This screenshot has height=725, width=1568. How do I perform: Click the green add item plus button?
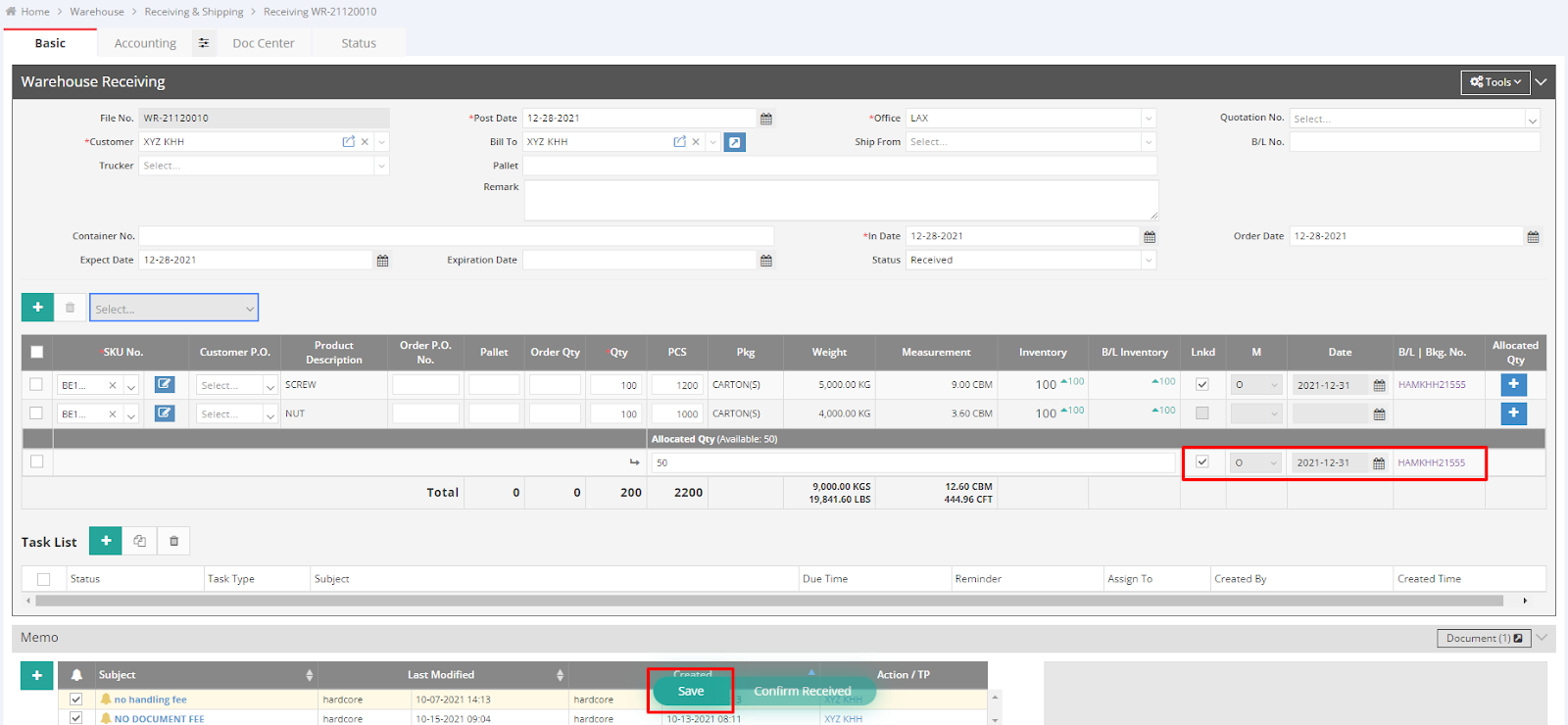[x=38, y=308]
